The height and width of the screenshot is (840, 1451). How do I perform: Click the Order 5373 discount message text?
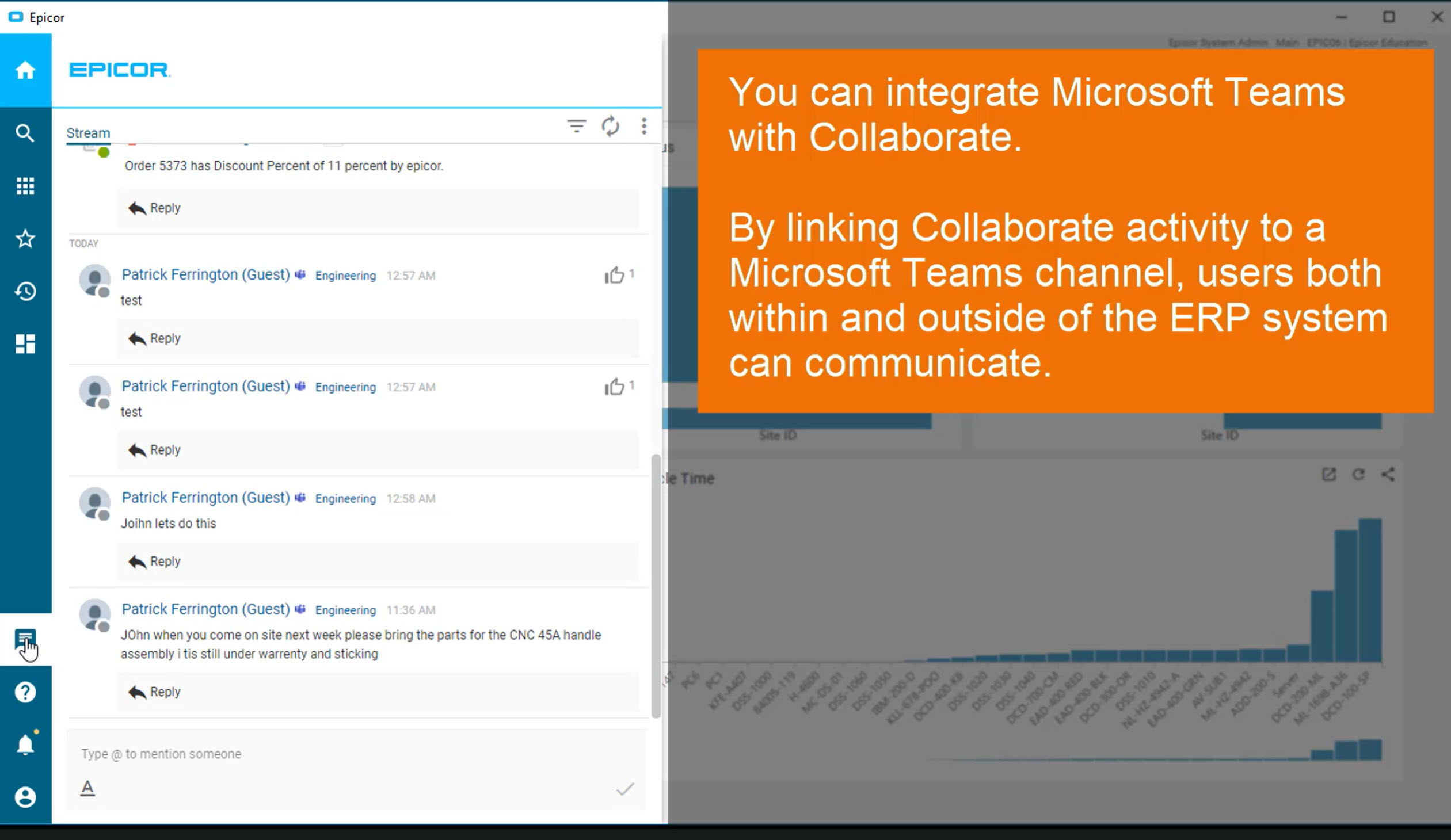[284, 166]
